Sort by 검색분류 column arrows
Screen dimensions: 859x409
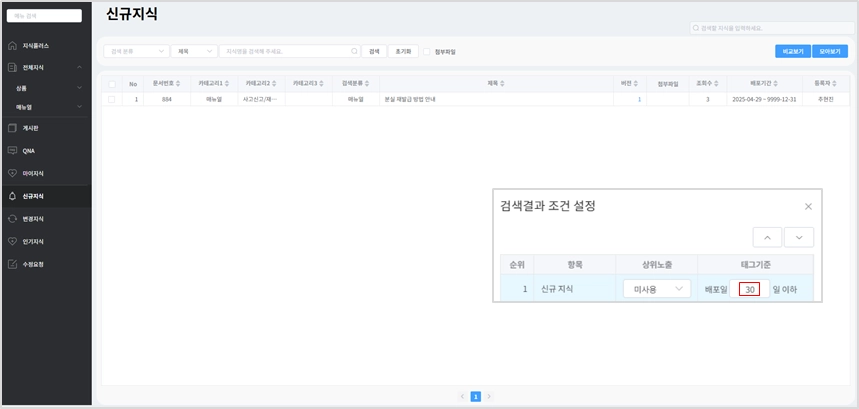click(367, 84)
